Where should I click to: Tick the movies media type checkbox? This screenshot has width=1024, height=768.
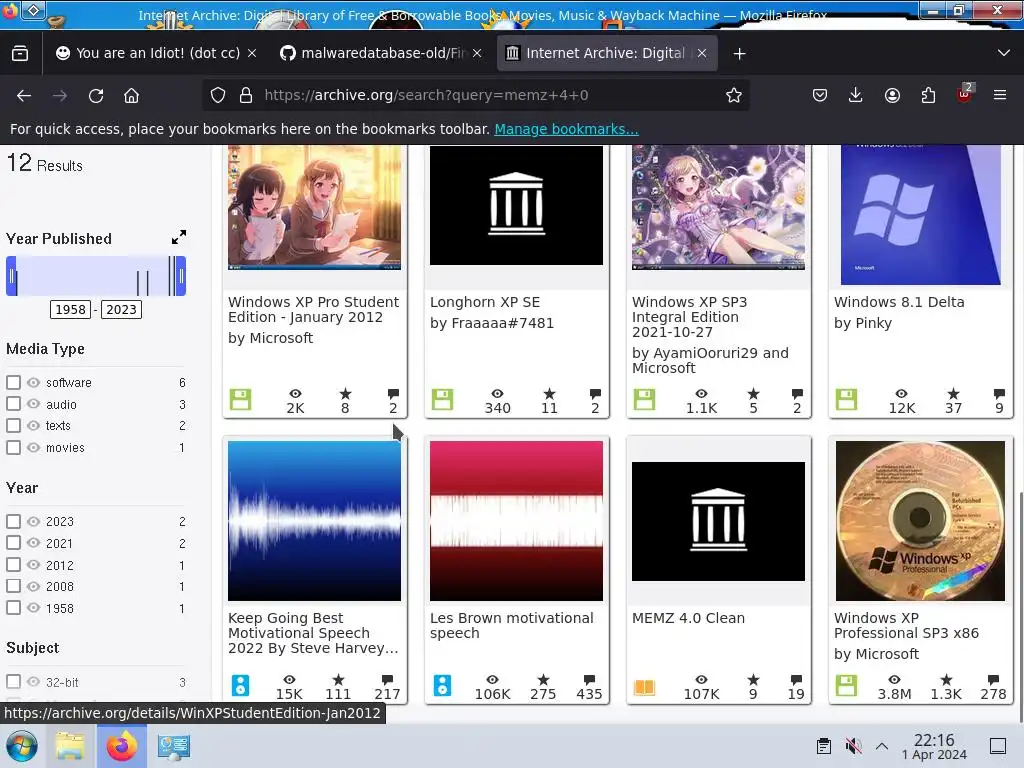point(13,447)
